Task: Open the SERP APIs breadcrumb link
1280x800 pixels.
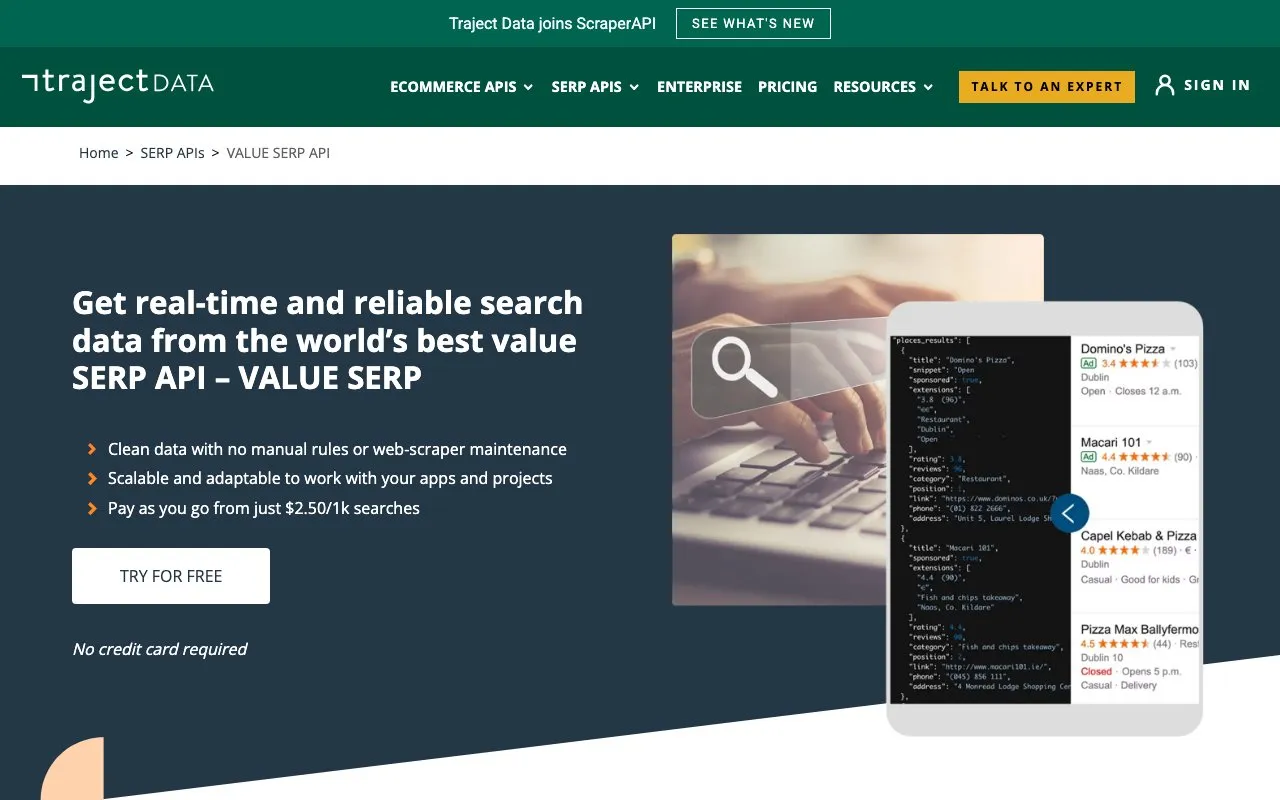Action: click(172, 153)
